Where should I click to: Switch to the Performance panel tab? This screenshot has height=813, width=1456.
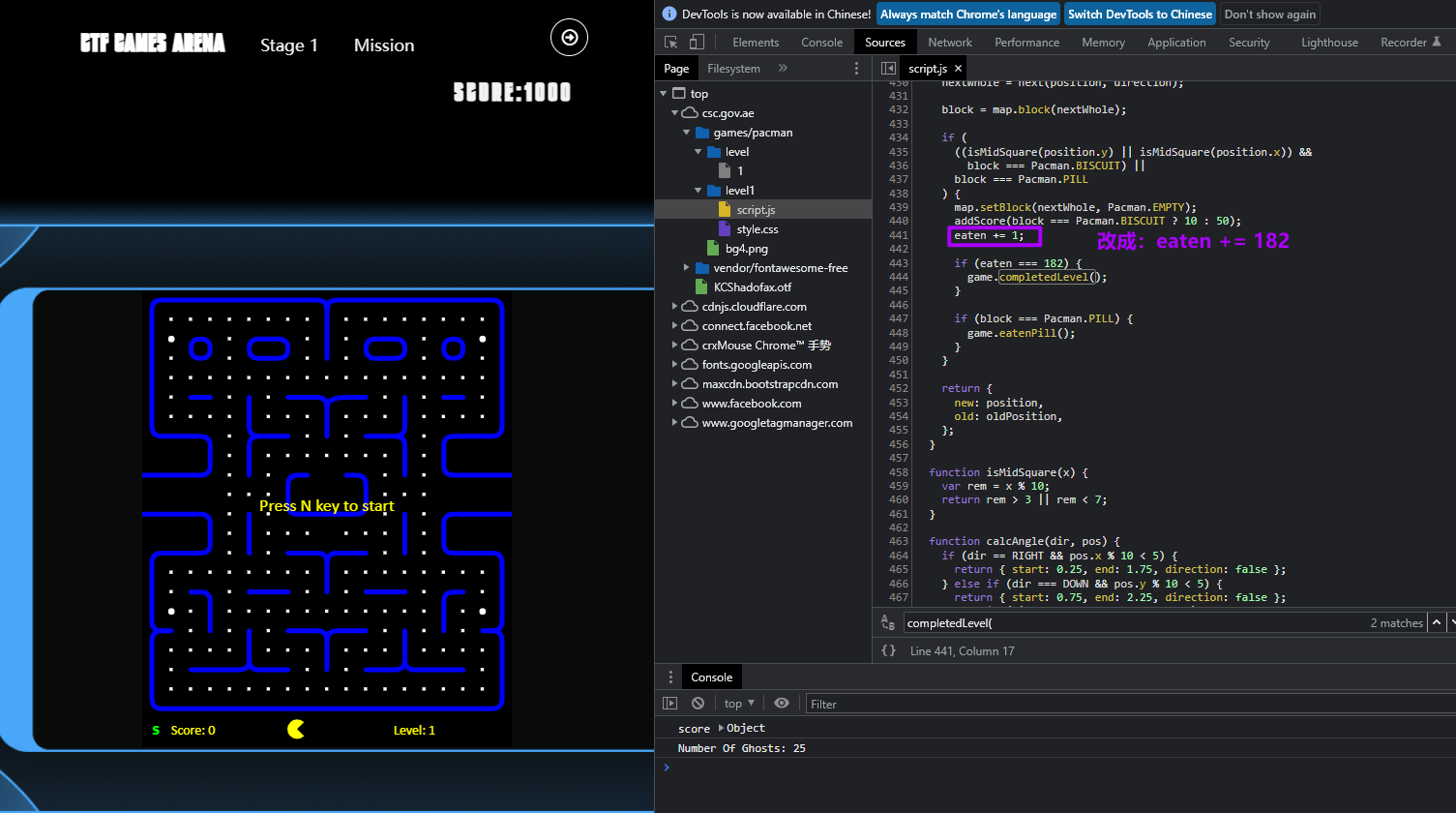[x=1027, y=43]
